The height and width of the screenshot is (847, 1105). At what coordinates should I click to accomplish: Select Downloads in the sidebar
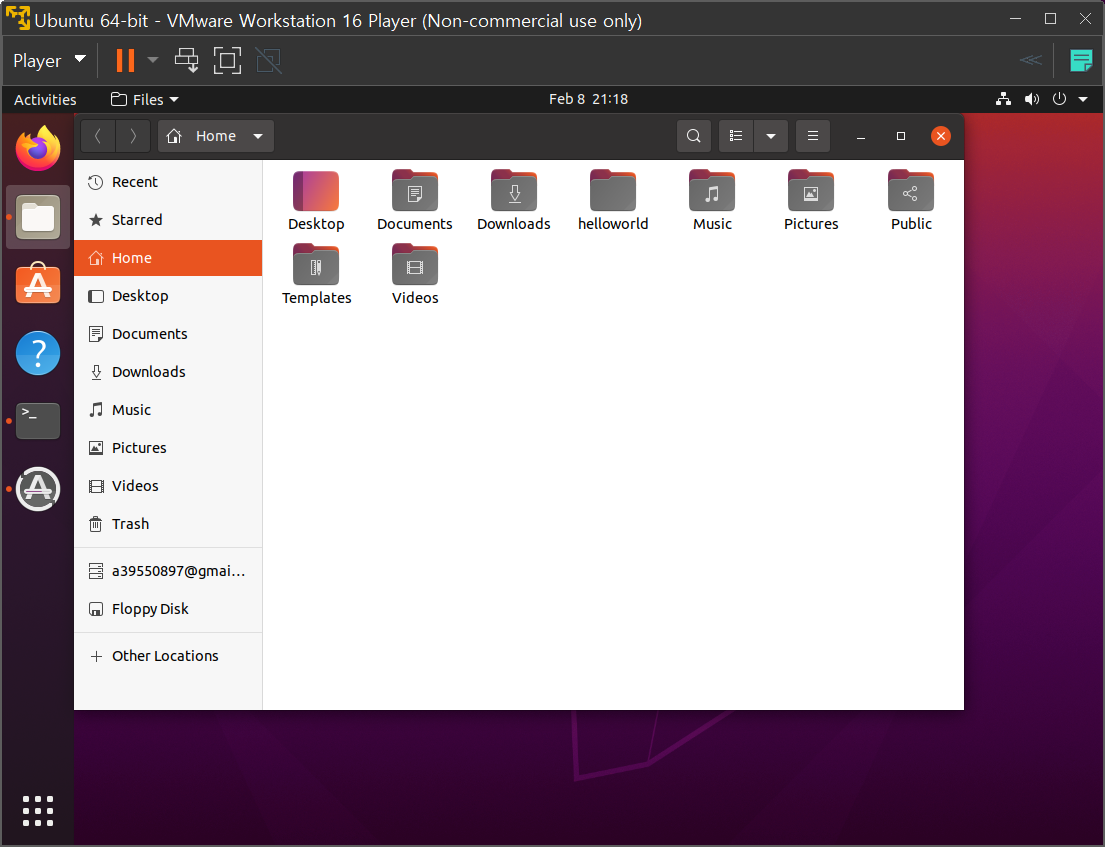[168, 372]
